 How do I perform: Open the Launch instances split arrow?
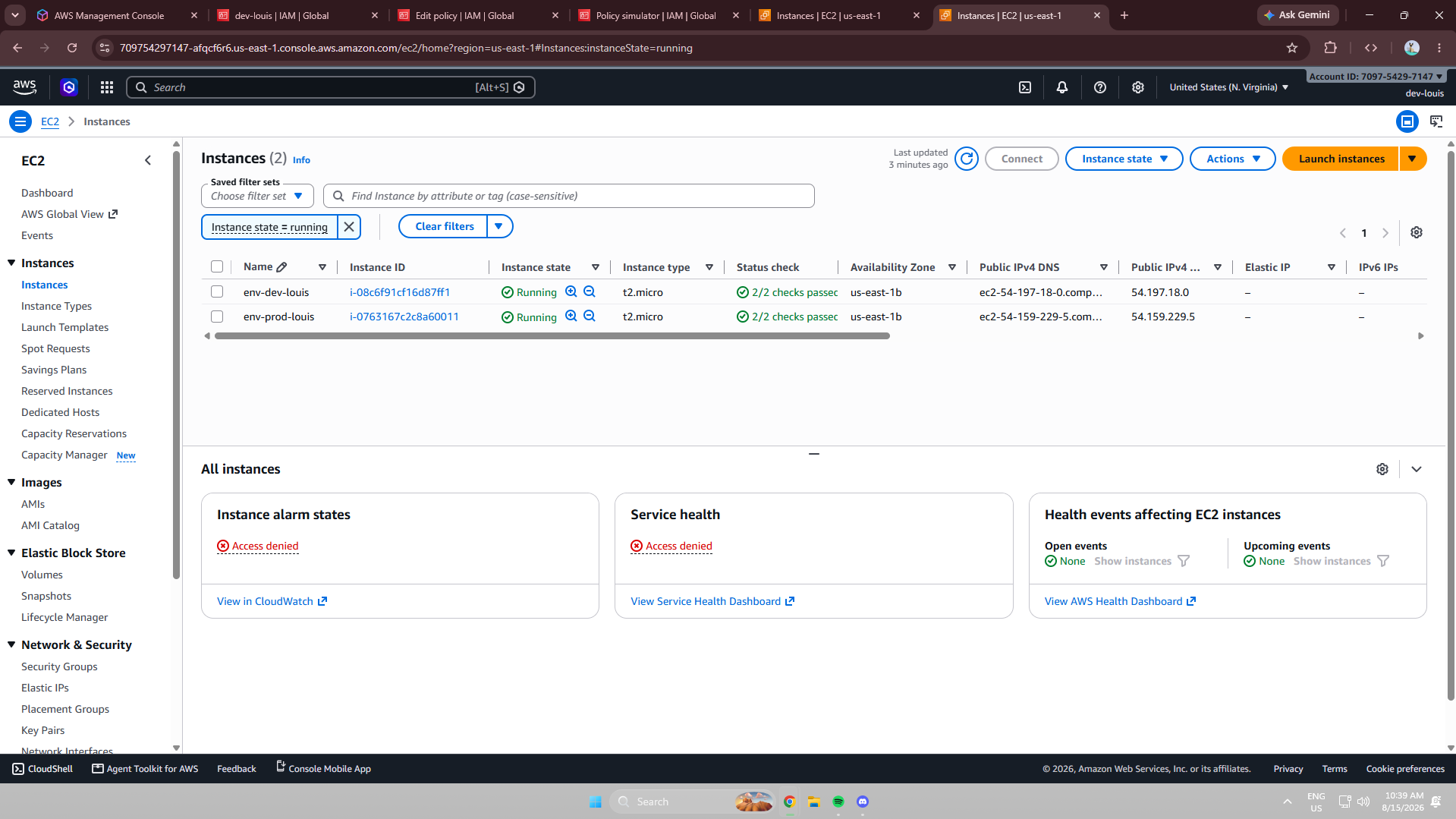(1412, 159)
